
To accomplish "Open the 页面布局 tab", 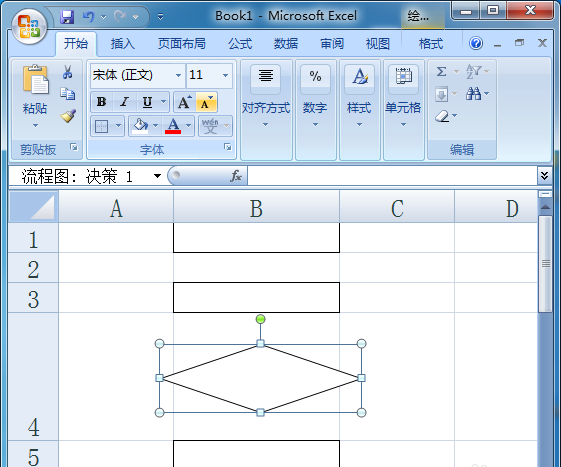I will coord(182,44).
